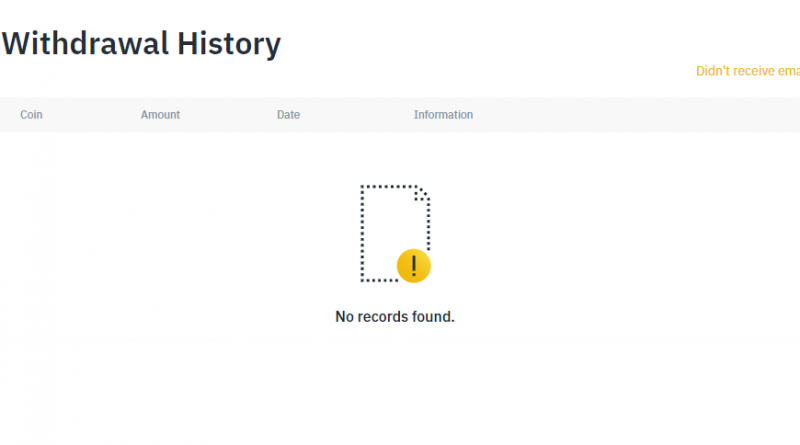Image resolution: width=800 pixels, height=445 pixels.
Task: Click the word "Withdrawal" in the title
Action: [x=85, y=43]
